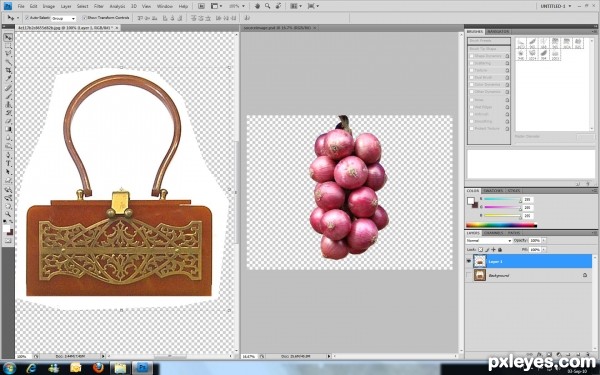Enable Texture checkbox in Brushes panel
The height and width of the screenshot is (375, 600).
pyautogui.click(x=472, y=70)
